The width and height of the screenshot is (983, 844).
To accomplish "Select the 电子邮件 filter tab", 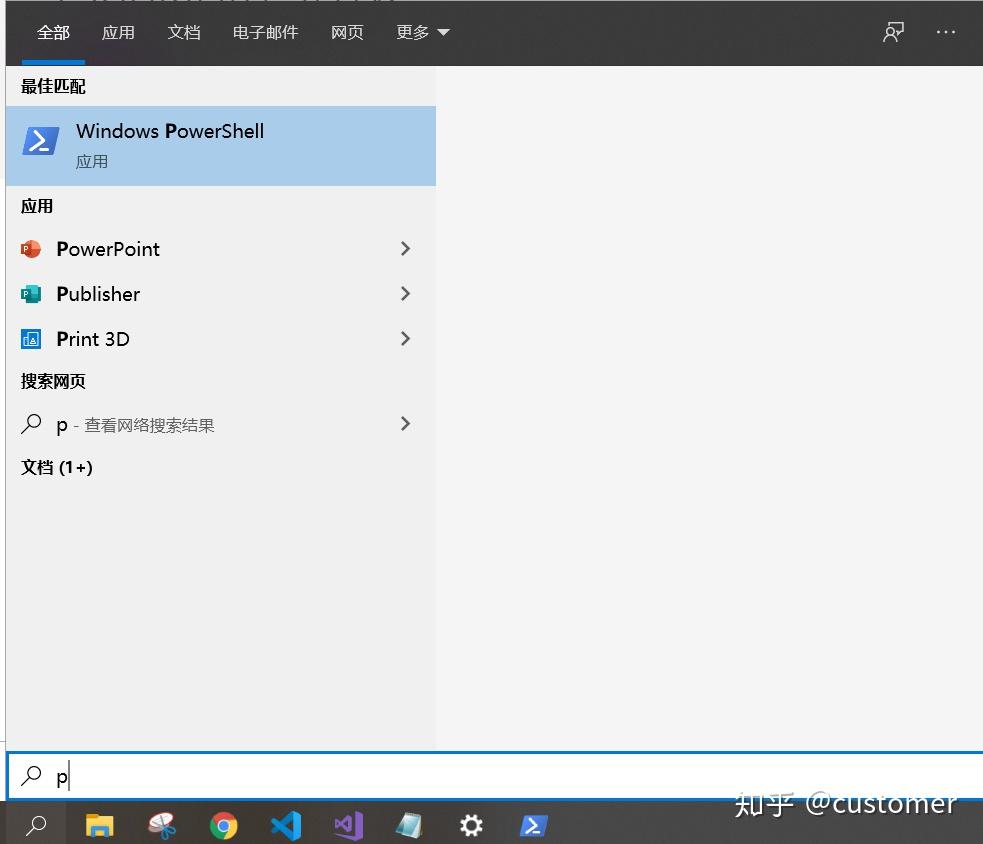I will [x=265, y=32].
